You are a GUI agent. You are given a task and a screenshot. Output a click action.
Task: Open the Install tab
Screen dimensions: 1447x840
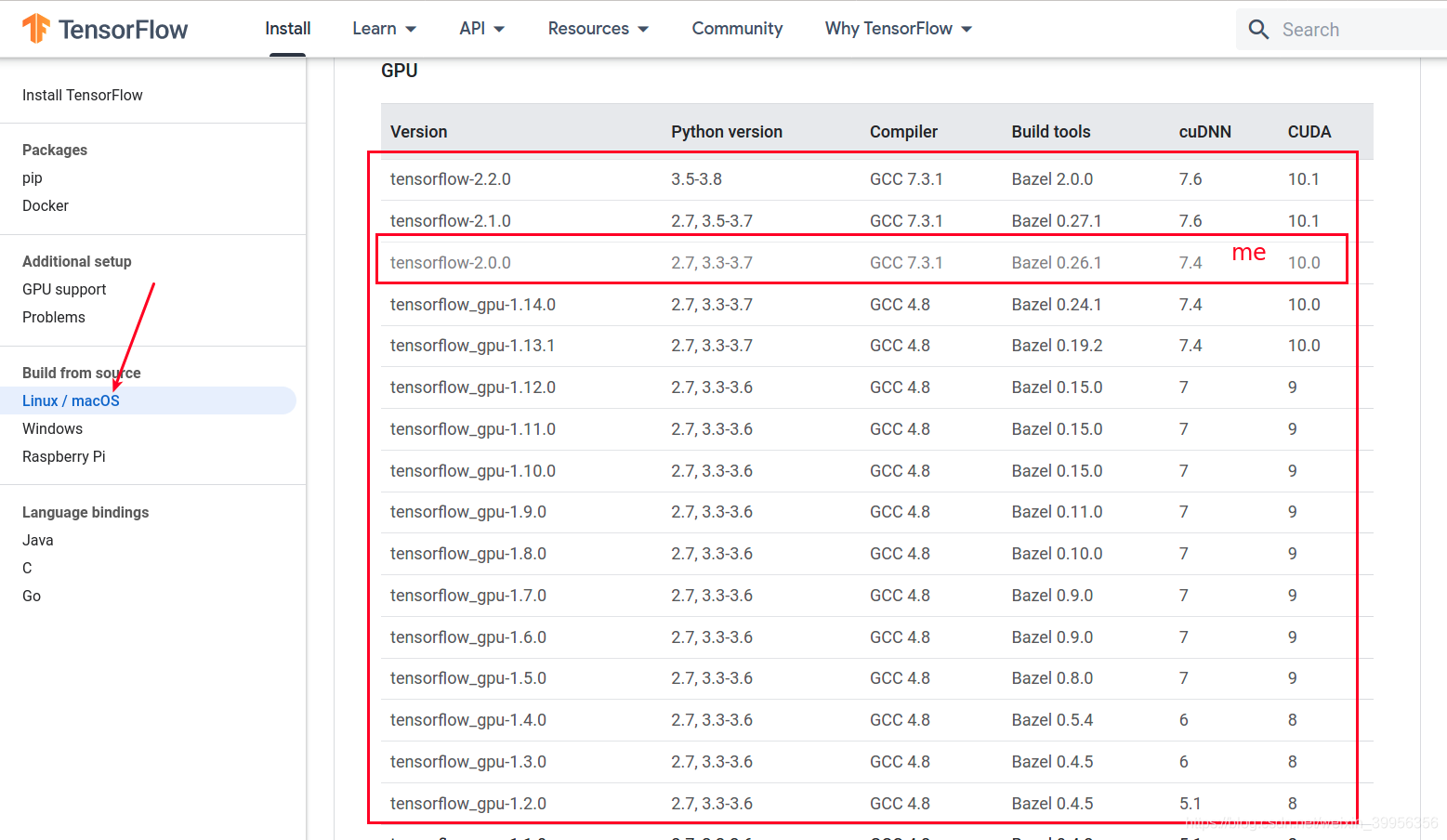pyautogui.click(x=288, y=29)
